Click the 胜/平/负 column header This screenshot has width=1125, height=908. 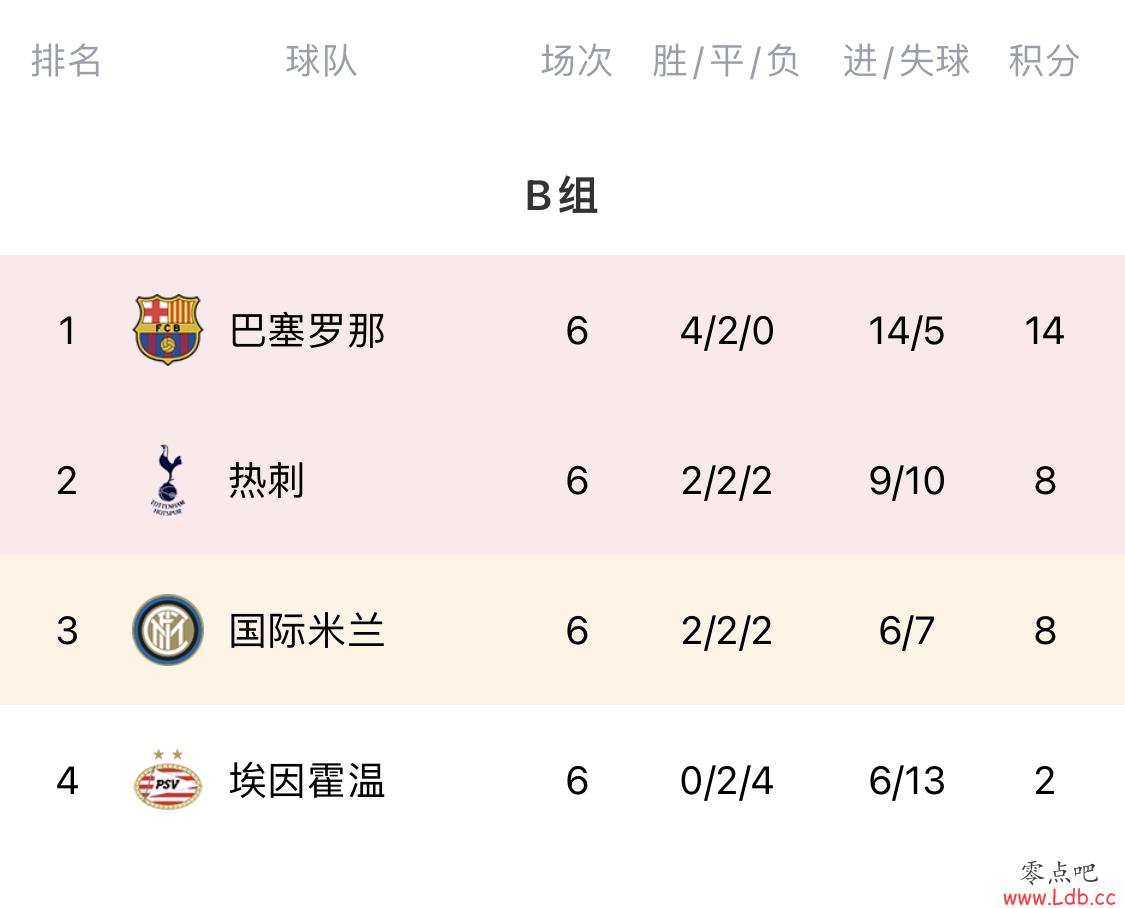(726, 61)
